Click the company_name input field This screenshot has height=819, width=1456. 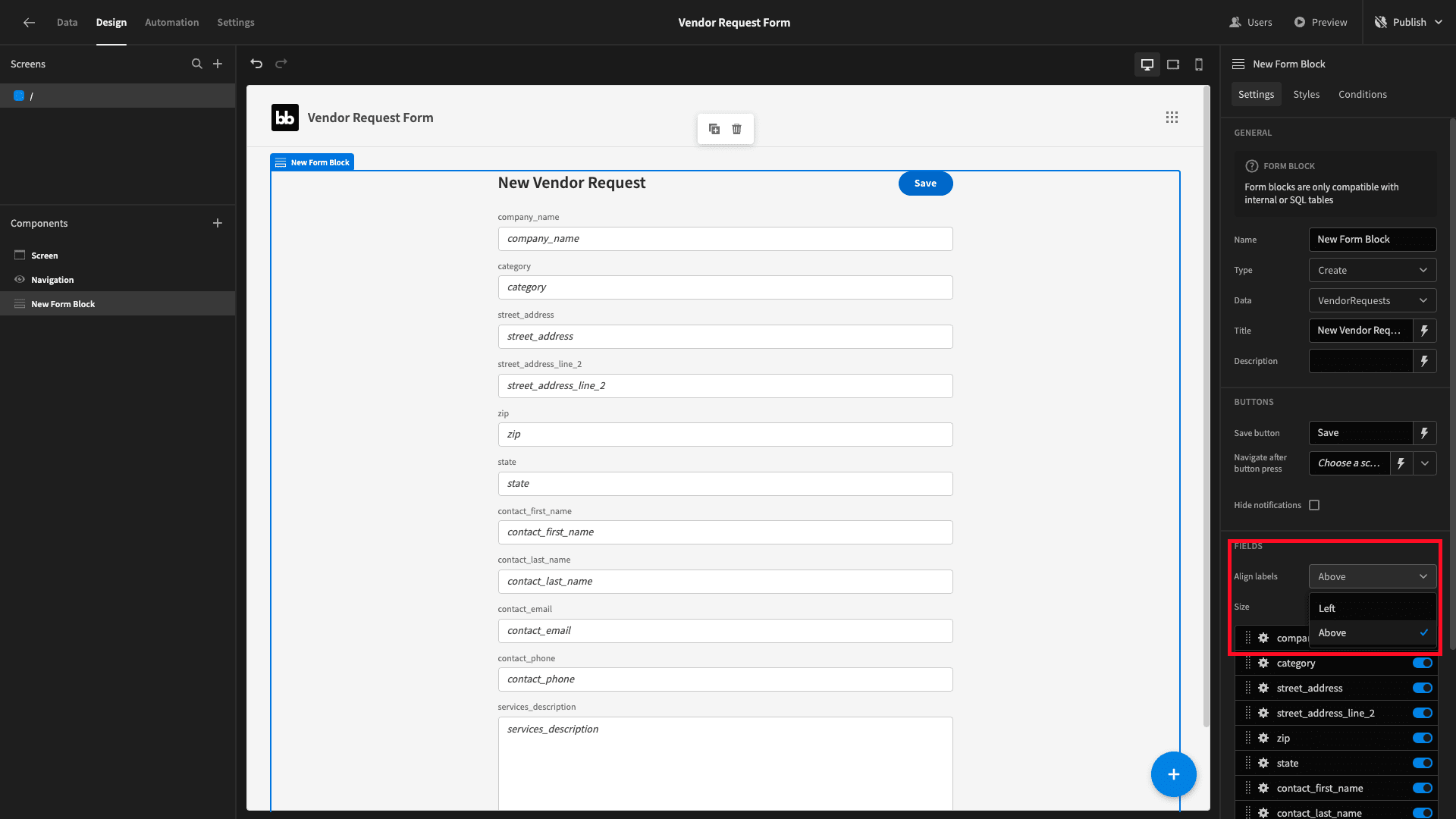(725, 238)
